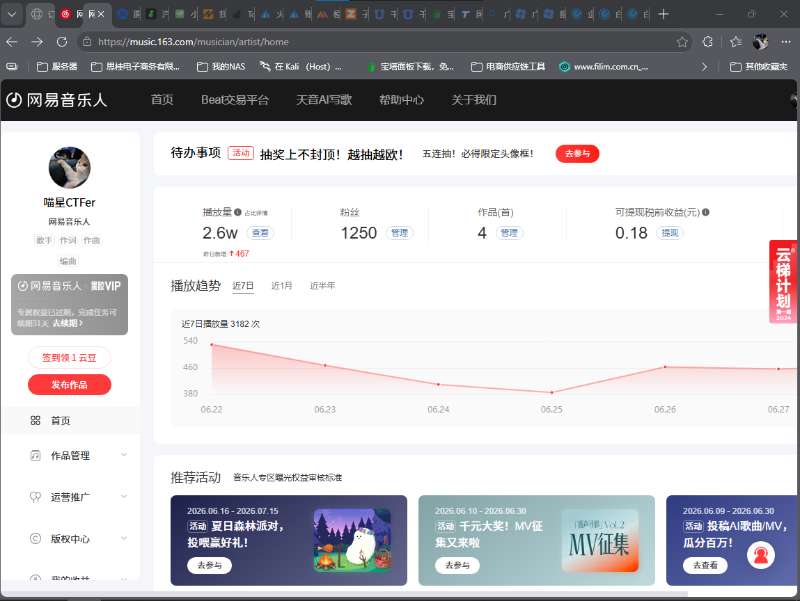Screen dimensions: 800x601
Task: Click the browser refresh icon
Action: coord(62,42)
